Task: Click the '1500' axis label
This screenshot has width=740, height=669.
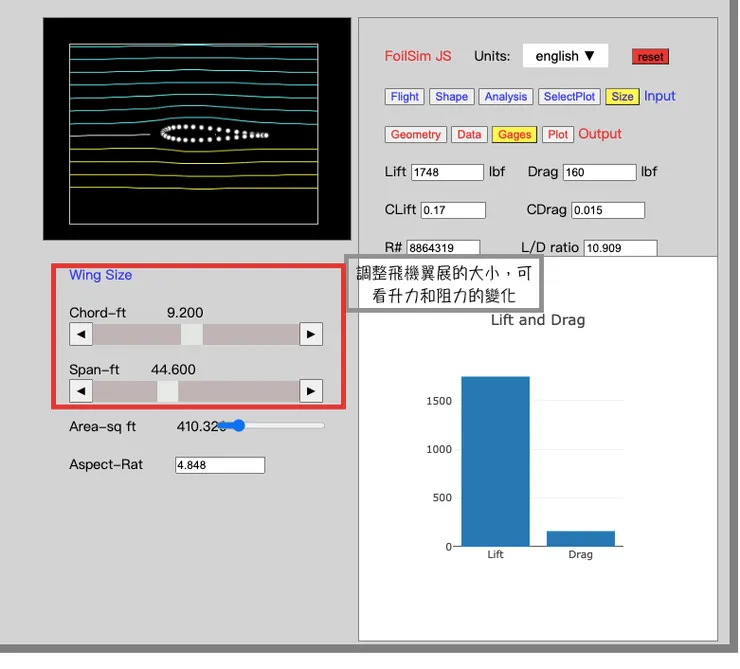Action: pyautogui.click(x=439, y=401)
